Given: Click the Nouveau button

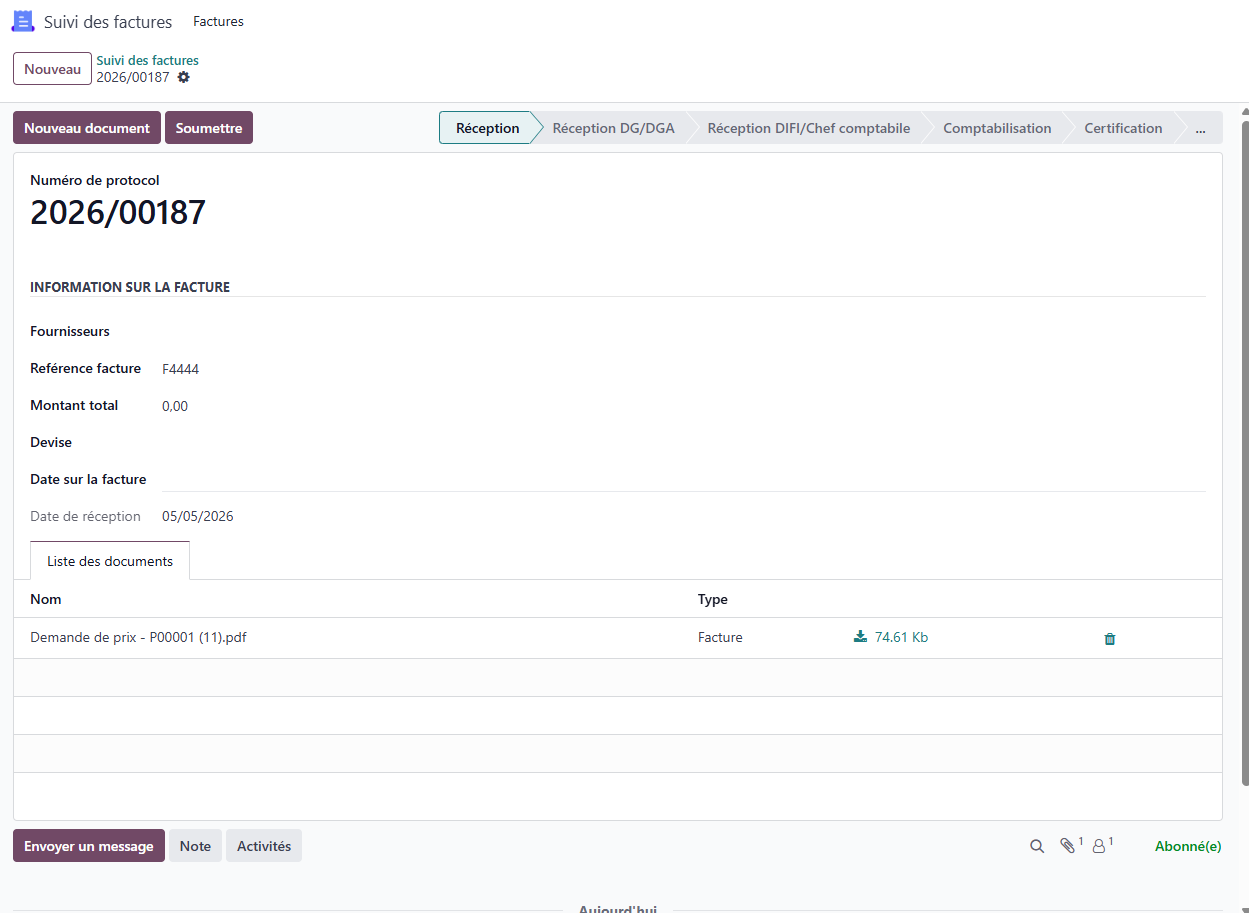Looking at the screenshot, I should (52, 69).
